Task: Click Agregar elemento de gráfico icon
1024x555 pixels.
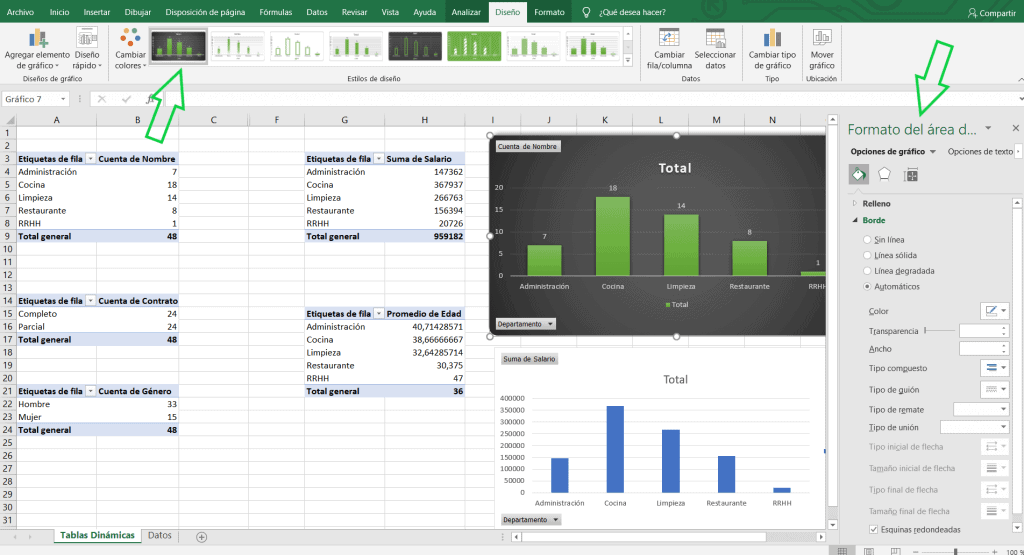Action: pos(37,39)
